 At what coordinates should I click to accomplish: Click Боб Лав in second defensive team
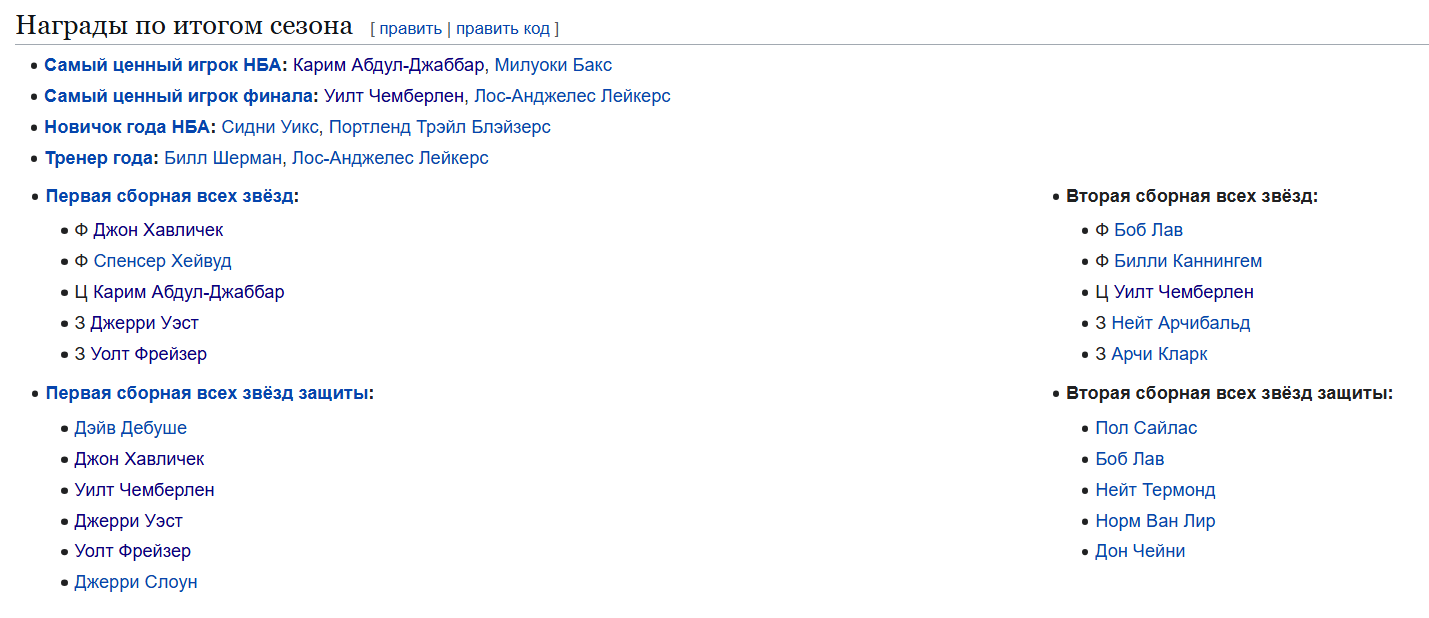(1130, 459)
